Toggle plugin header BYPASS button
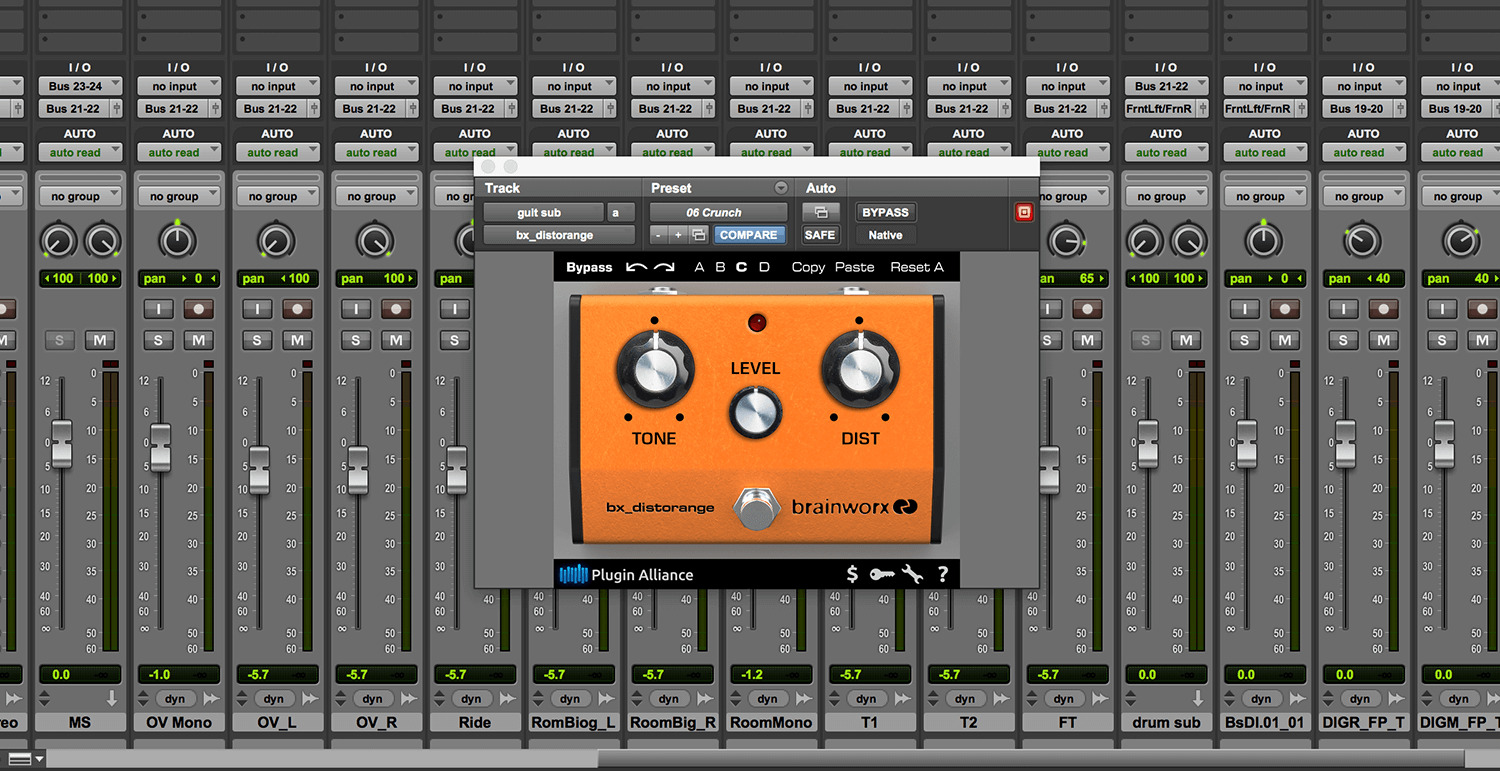 [885, 212]
